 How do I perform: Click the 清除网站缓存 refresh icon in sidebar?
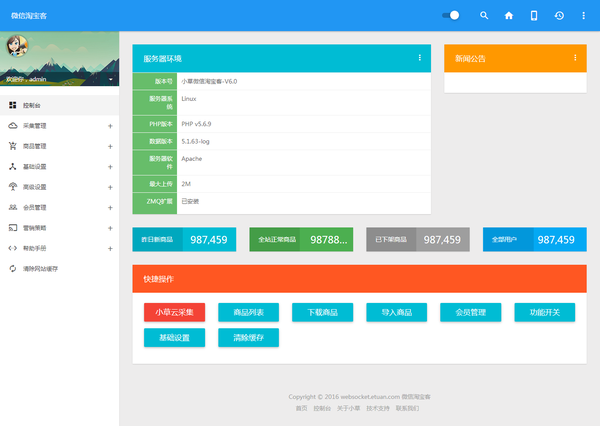[12, 269]
